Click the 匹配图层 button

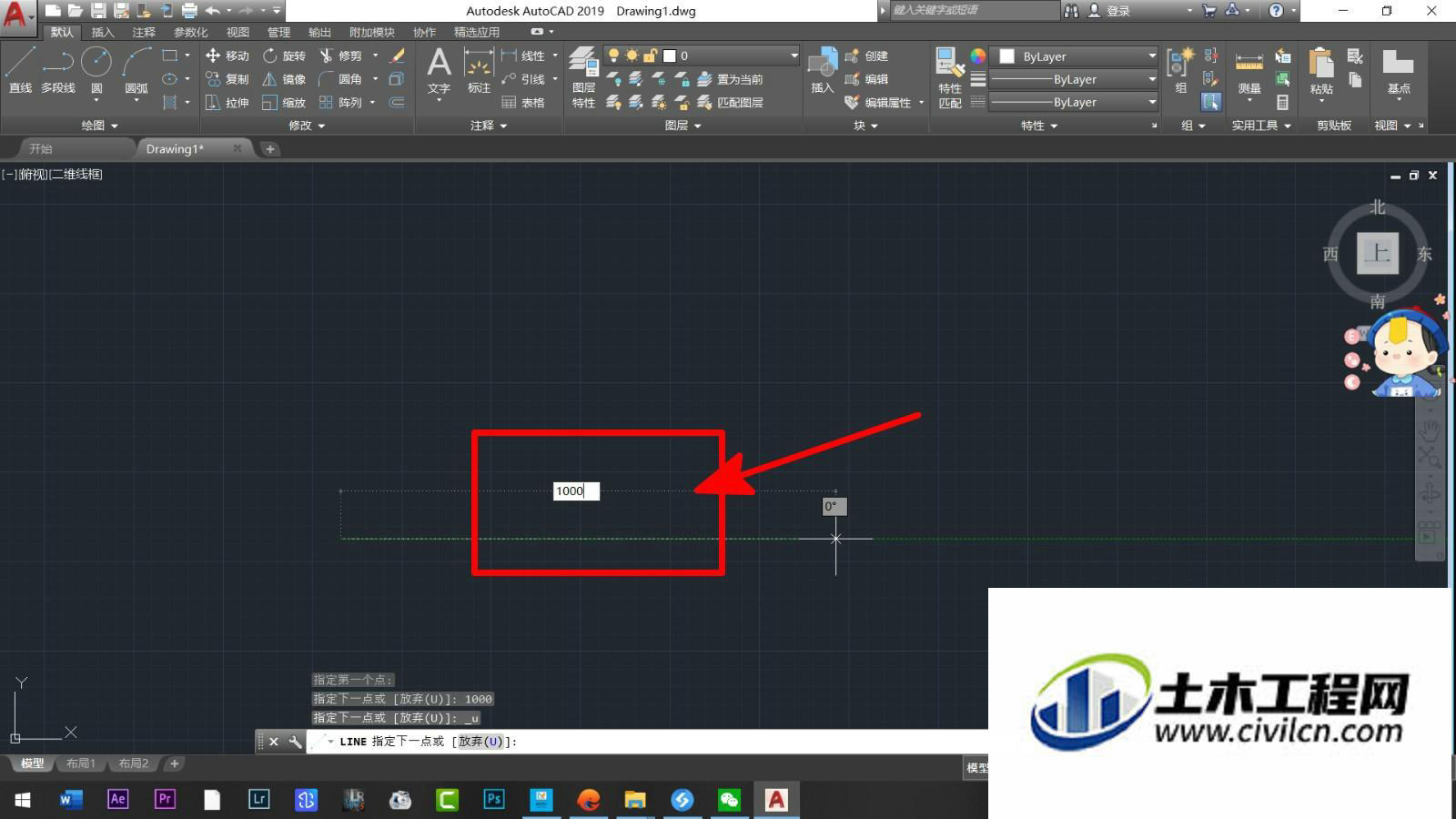[x=730, y=103]
